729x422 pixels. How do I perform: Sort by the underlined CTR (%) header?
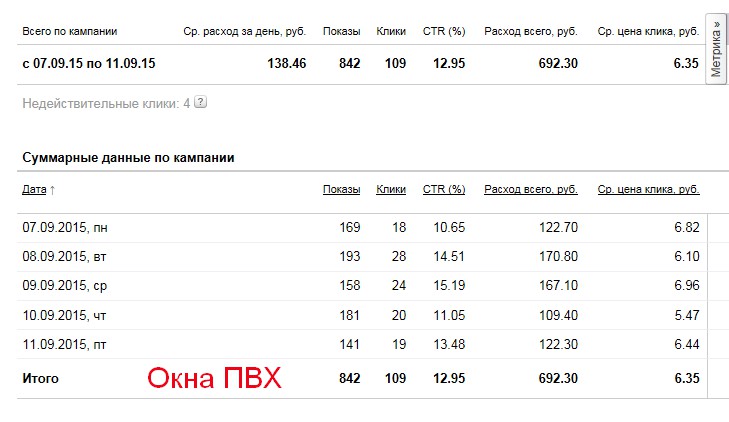pyautogui.click(x=443, y=189)
